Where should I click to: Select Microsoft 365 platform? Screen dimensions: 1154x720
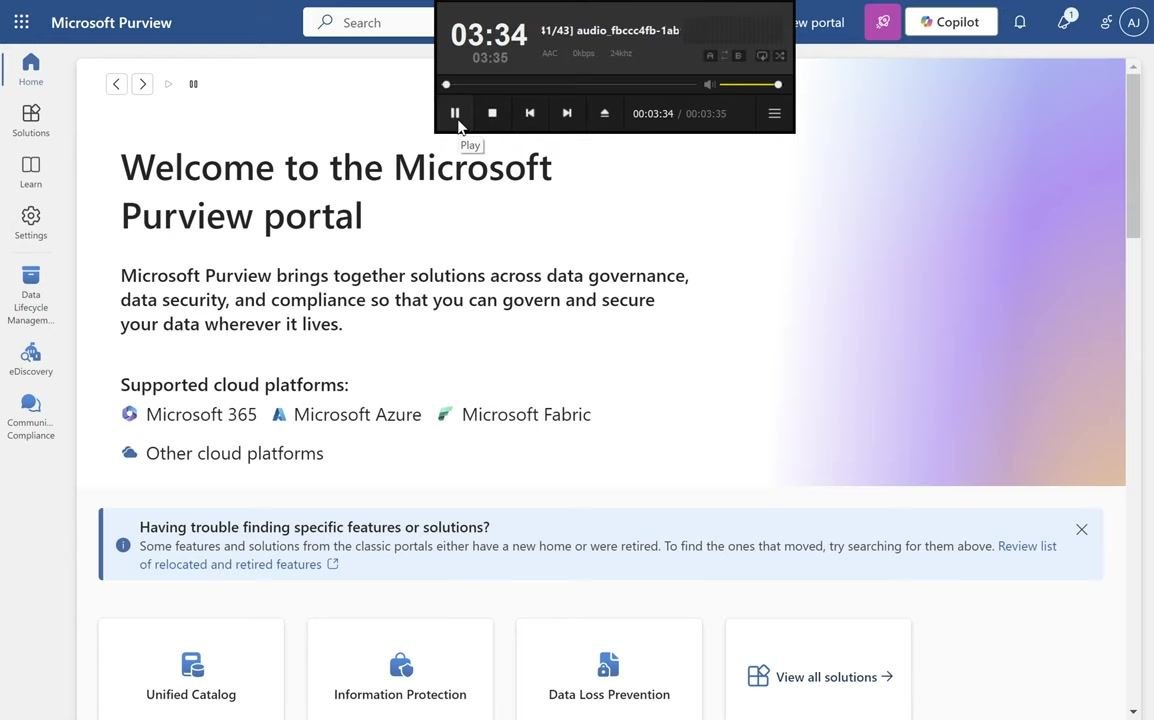189,414
